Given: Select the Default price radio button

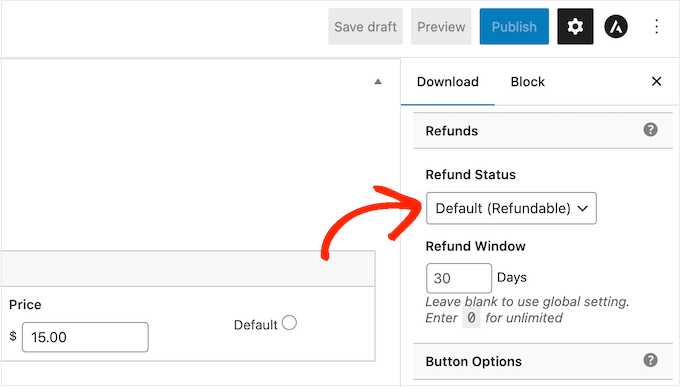Looking at the screenshot, I should [289, 323].
